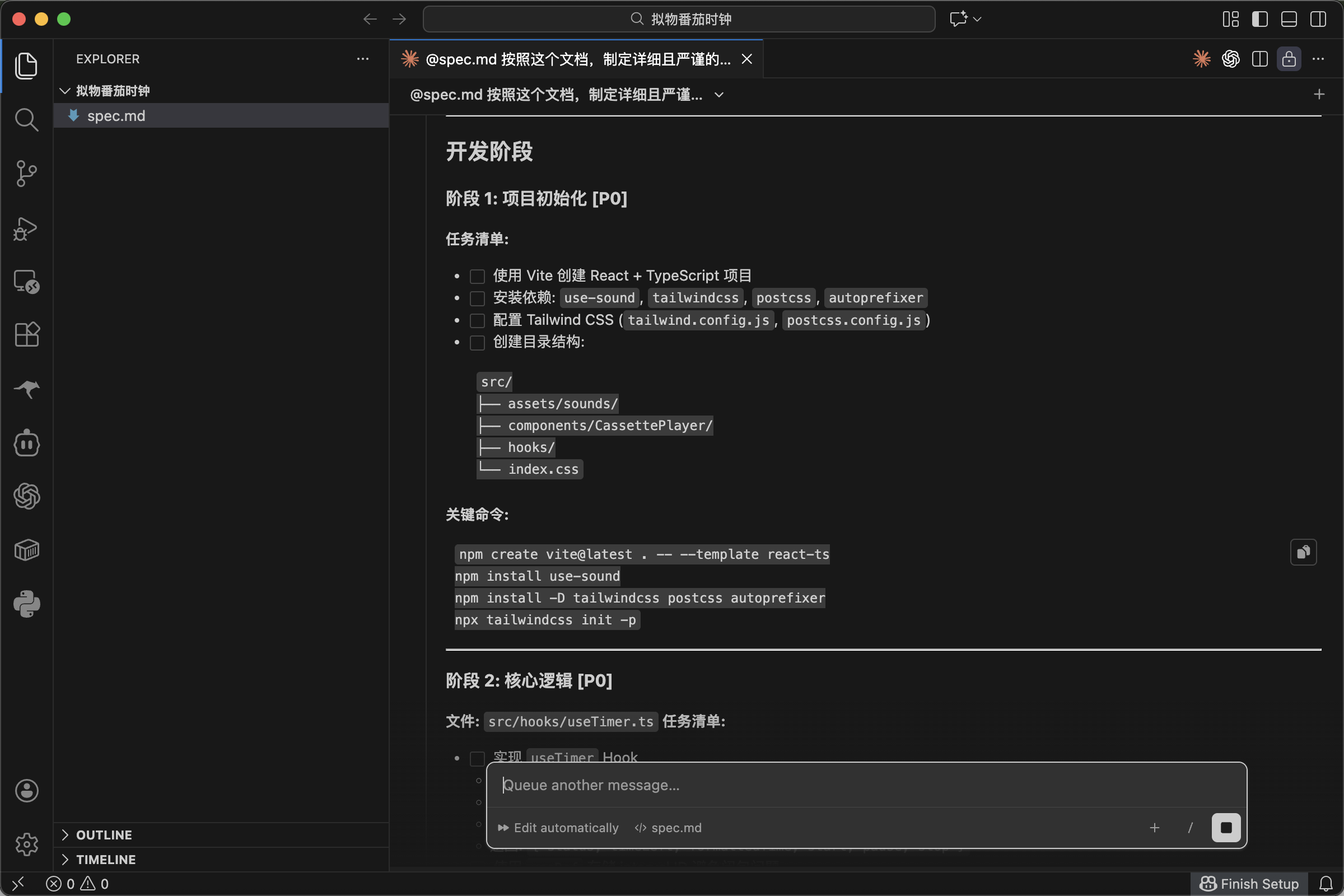Image resolution: width=1344 pixels, height=896 pixels.
Task: Copy the npm commands code block
Action: pos(1304,552)
